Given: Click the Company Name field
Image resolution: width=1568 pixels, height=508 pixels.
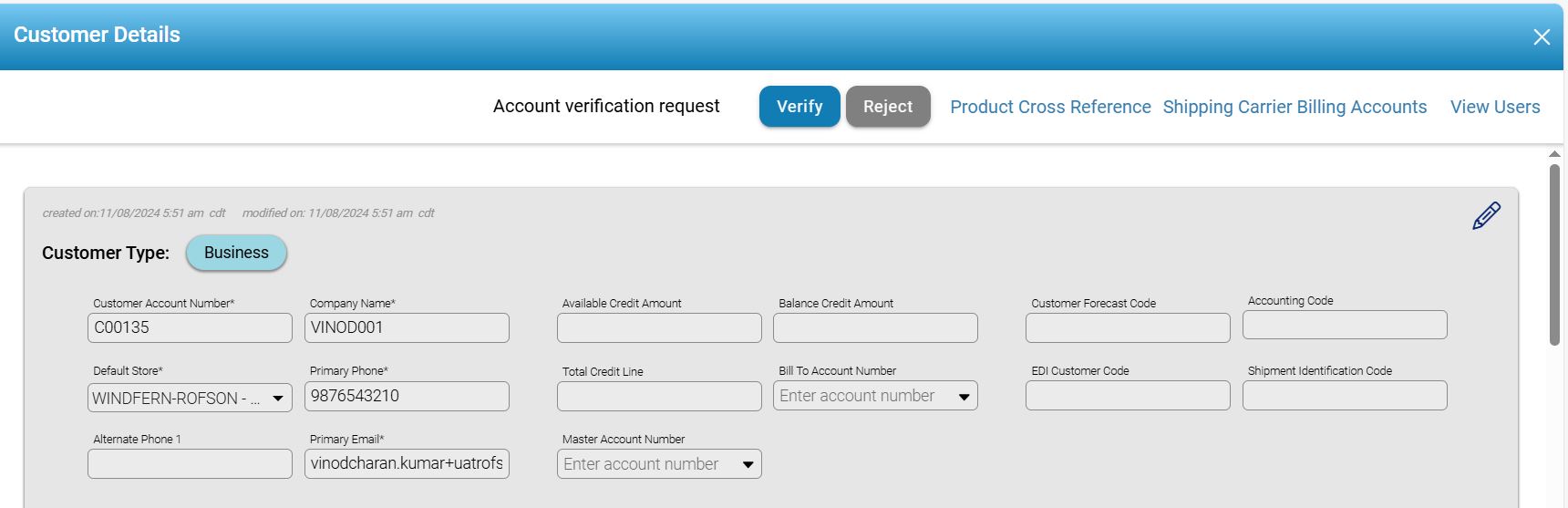Looking at the screenshot, I should [x=407, y=327].
